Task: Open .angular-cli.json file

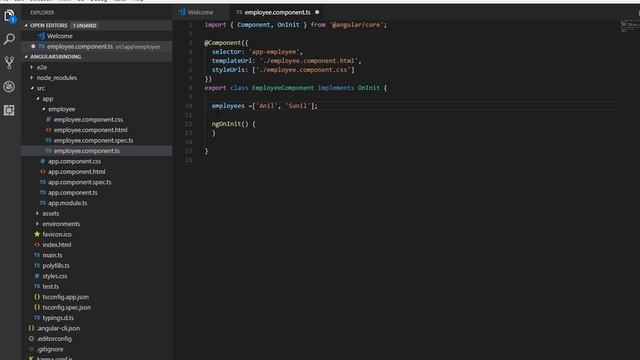Action: [x=97, y=329]
